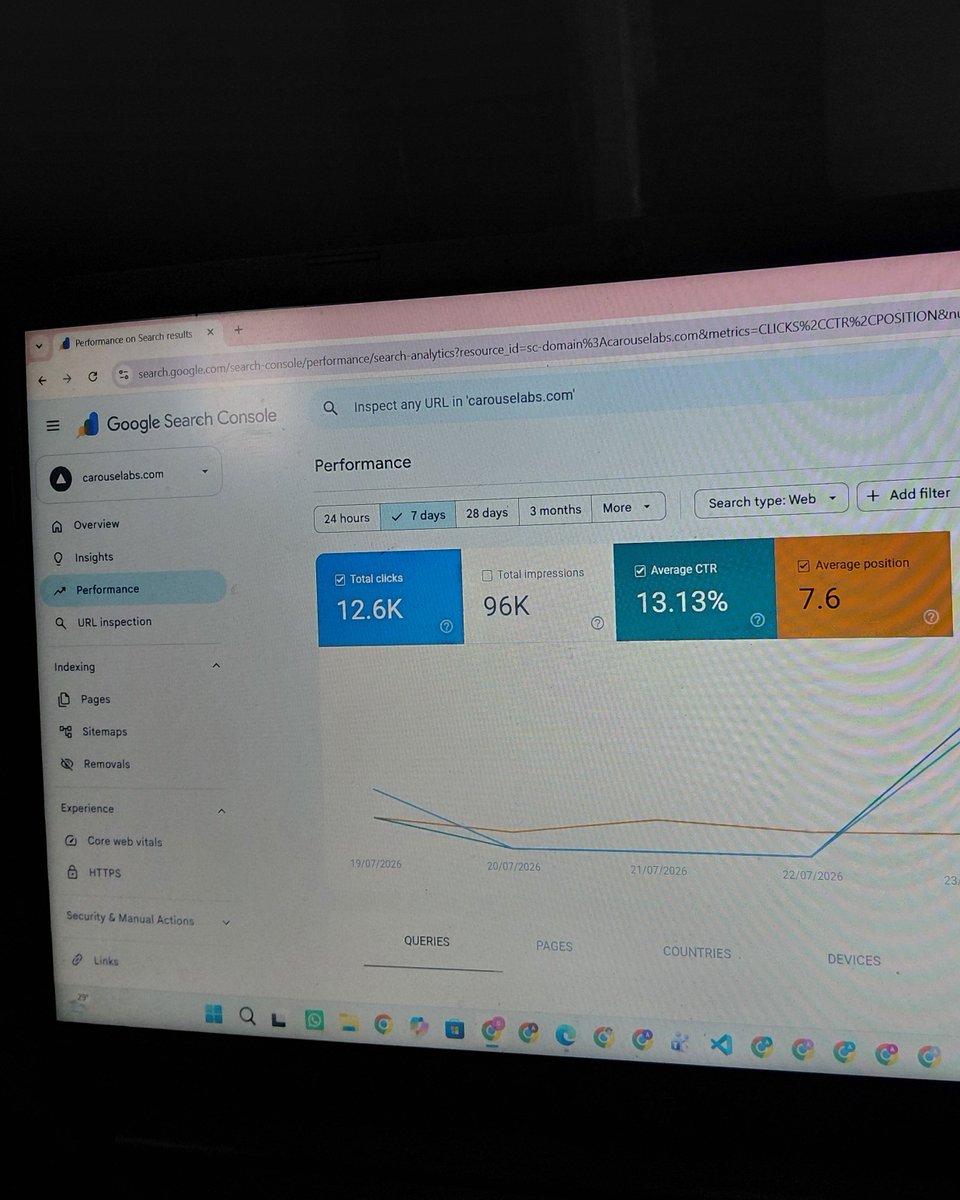The height and width of the screenshot is (1200, 960).
Task: Open Microsoft Edge from the taskbar
Action: [566, 1035]
